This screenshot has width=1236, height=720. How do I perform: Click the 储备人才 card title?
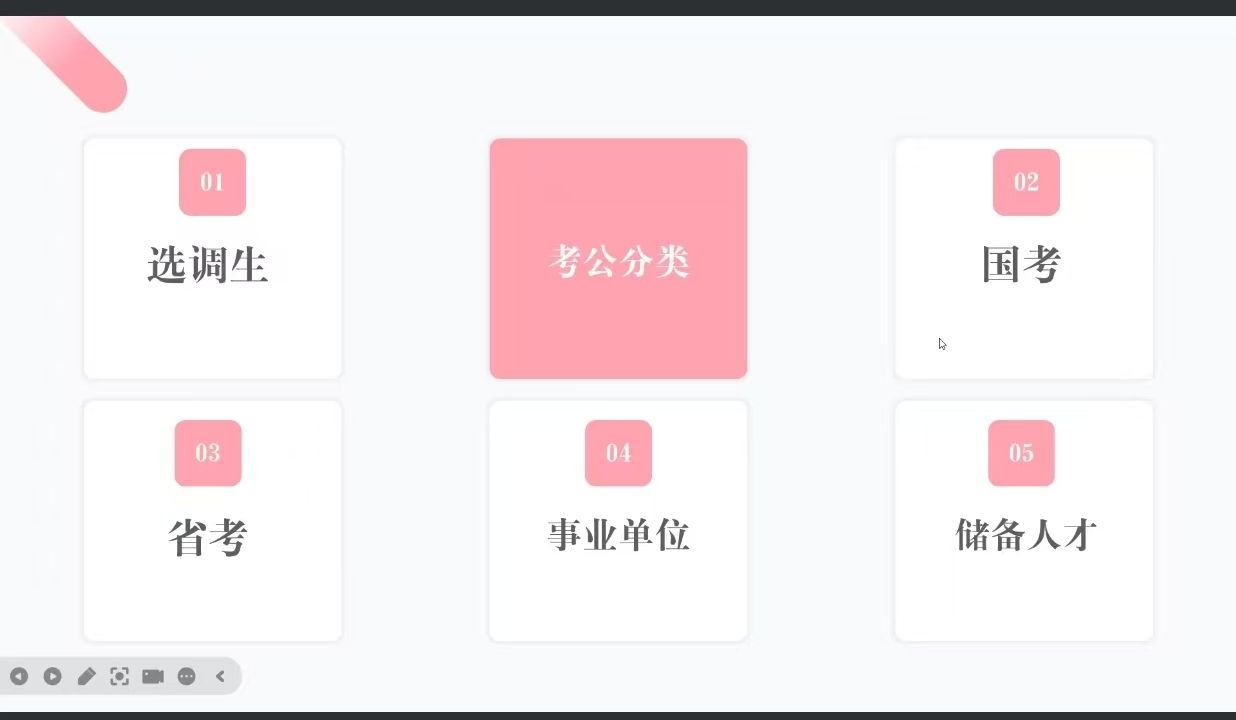pyautogui.click(x=1026, y=536)
